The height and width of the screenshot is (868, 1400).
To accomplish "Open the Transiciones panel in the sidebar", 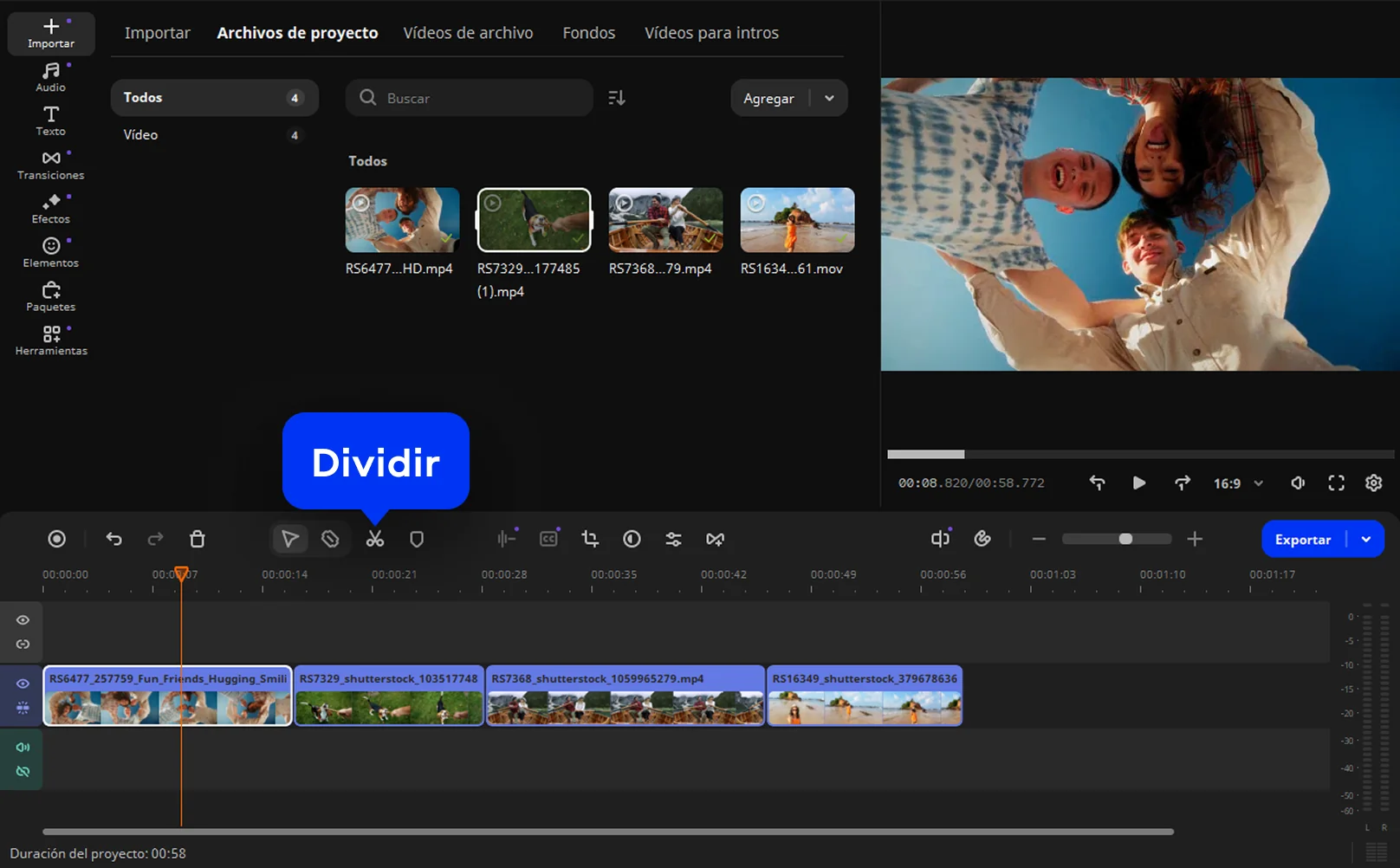I will pos(50,165).
